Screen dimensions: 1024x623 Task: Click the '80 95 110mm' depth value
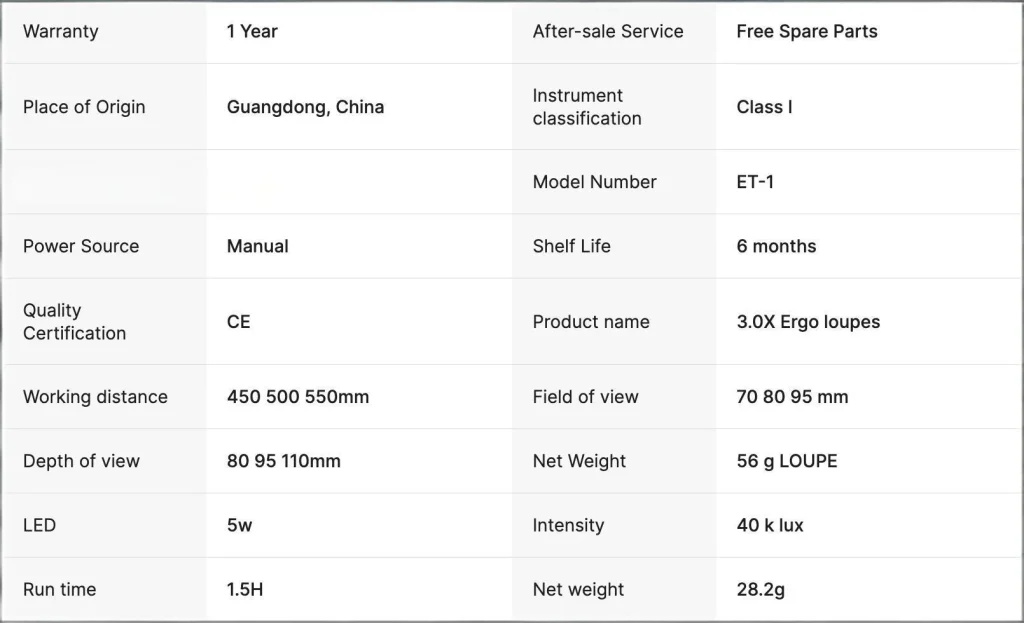point(283,461)
